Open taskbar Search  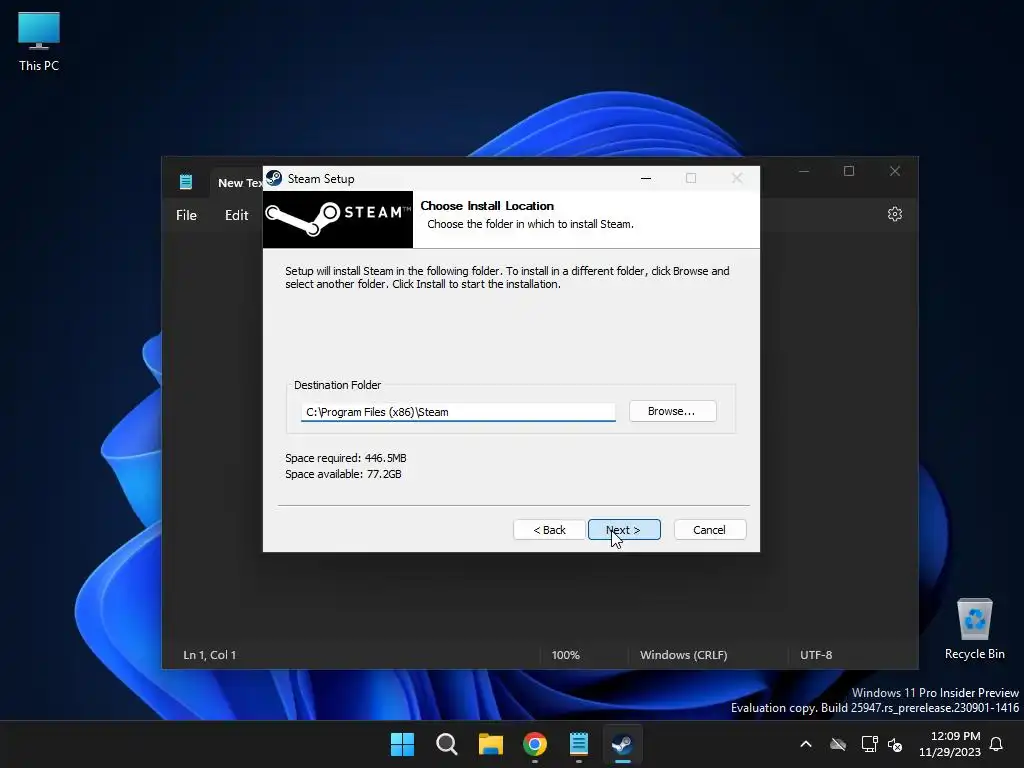(x=447, y=744)
